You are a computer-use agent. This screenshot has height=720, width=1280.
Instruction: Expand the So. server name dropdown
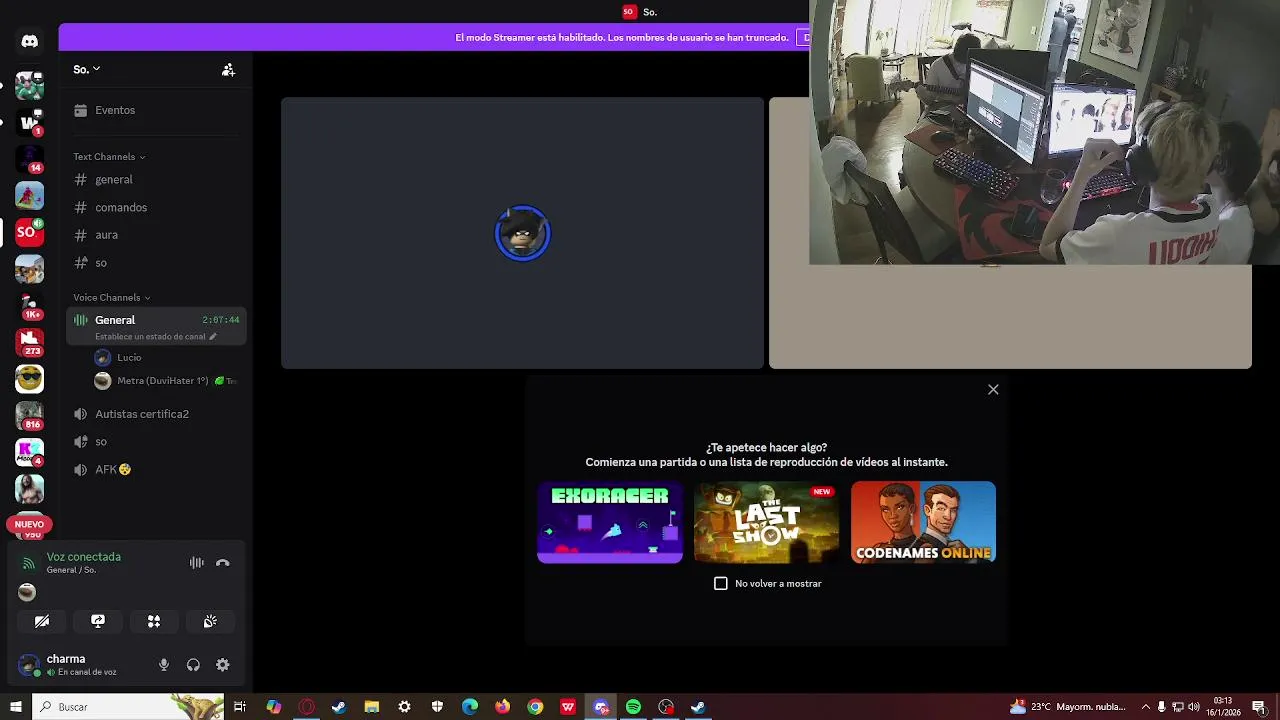87,69
